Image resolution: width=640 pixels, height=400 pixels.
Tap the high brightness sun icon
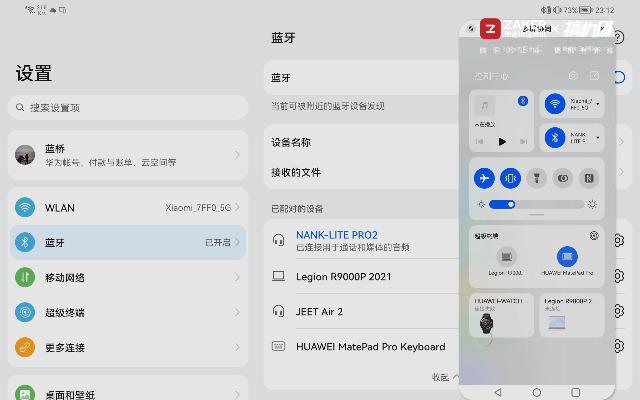pos(592,204)
